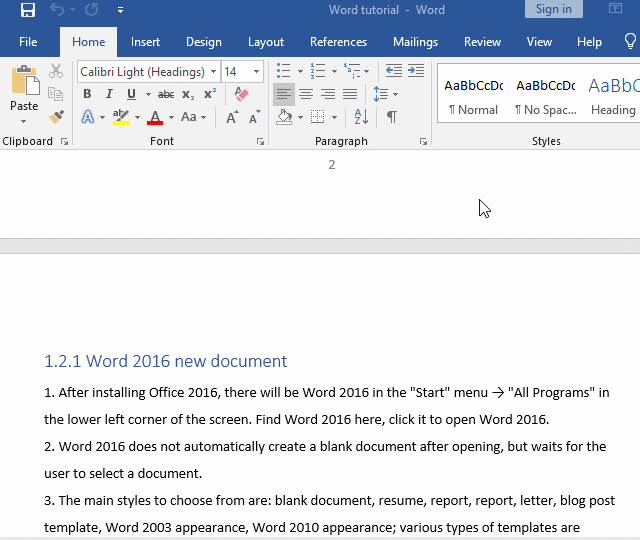The height and width of the screenshot is (540, 640).
Task: Open Customize Quick Access Toolbar menu
Action: pyautogui.click(x=120, y=10)
